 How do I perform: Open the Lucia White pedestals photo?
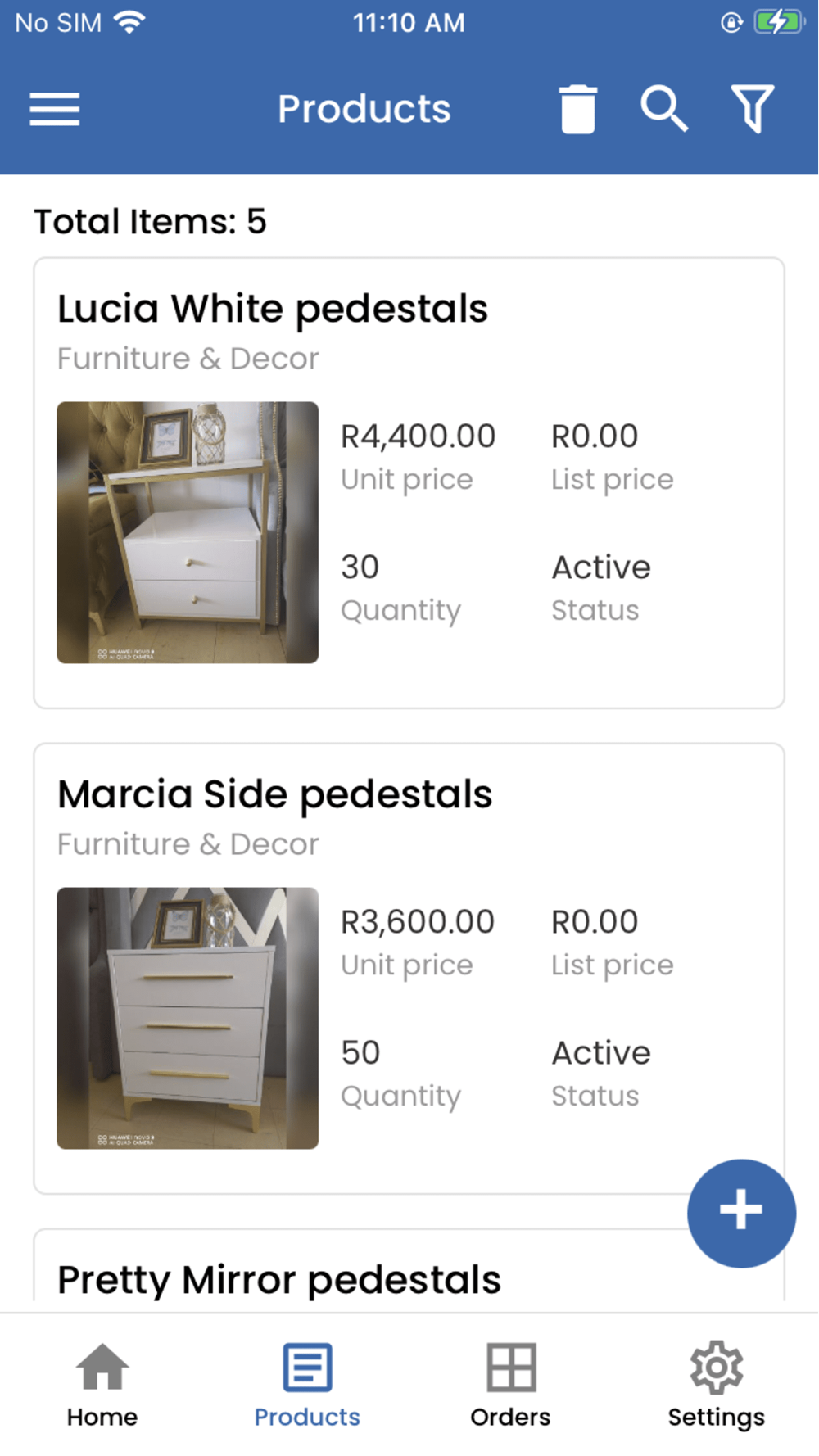[188, 532]
